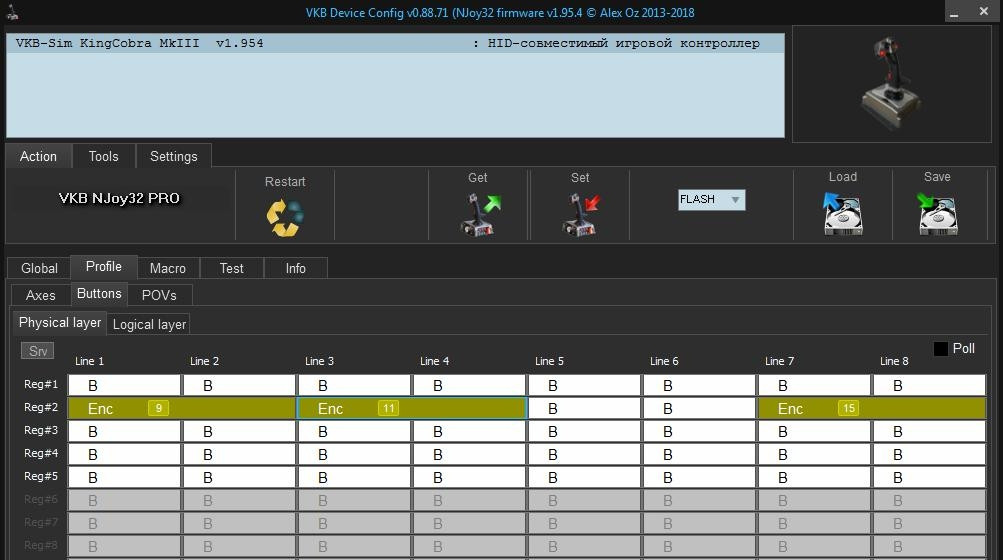Switch to the POVs tab

[x=159, y=295]
